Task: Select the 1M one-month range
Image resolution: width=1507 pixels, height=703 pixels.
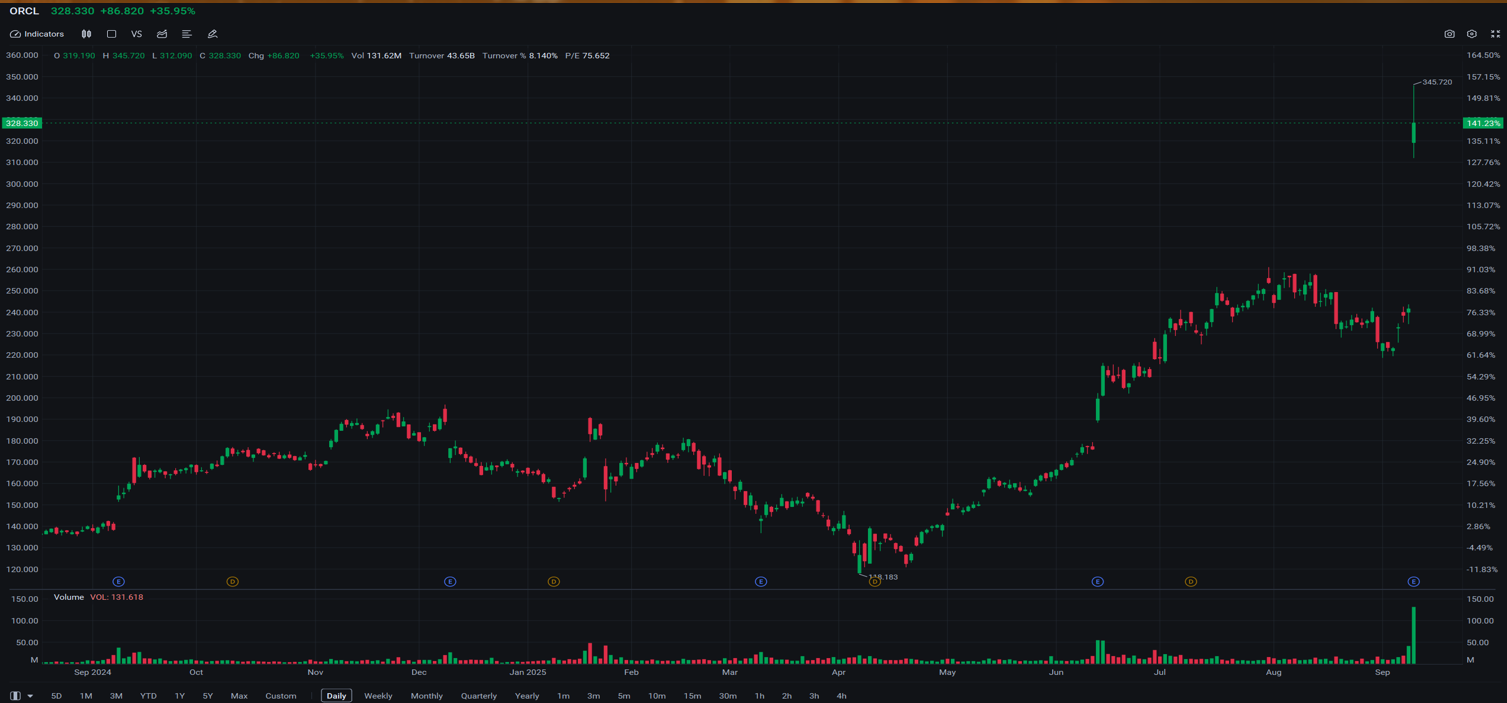Action: (x=86, y=696)
